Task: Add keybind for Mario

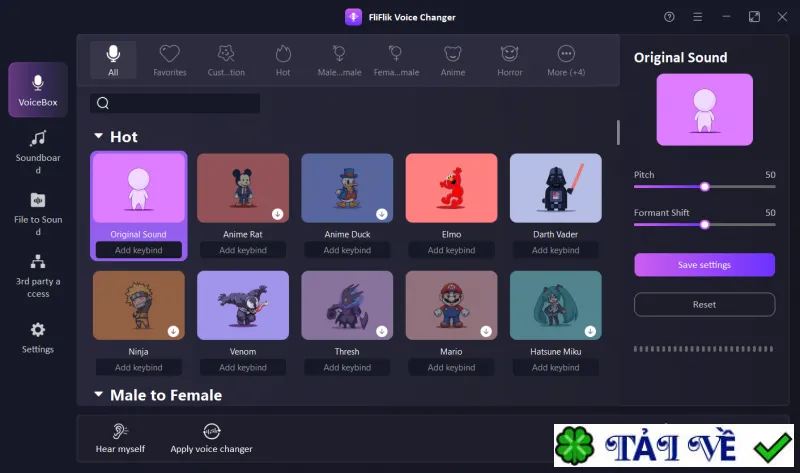Action: click(x=452, y=367)
